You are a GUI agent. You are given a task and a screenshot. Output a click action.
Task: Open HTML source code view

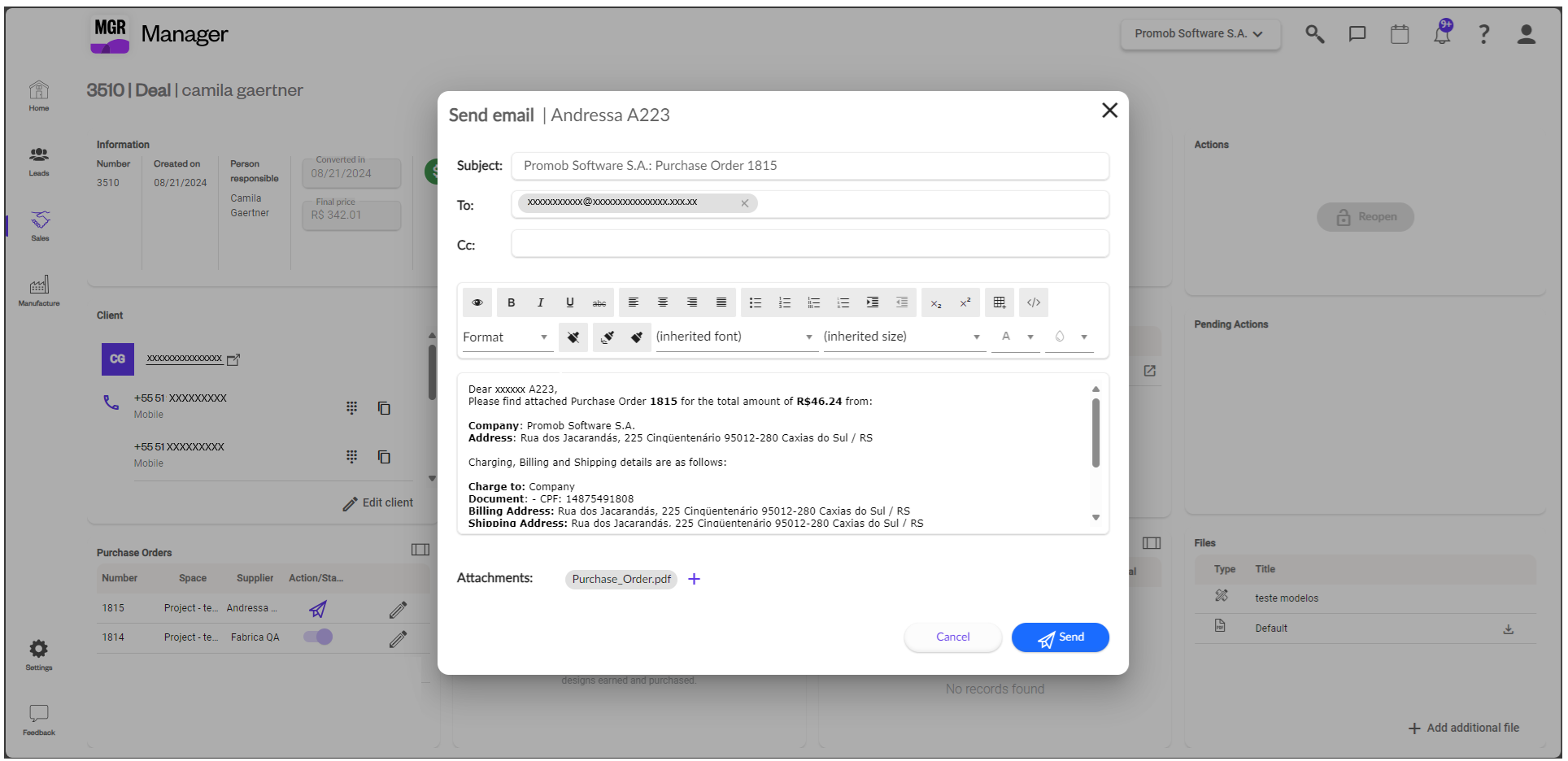coord(1034,302)
